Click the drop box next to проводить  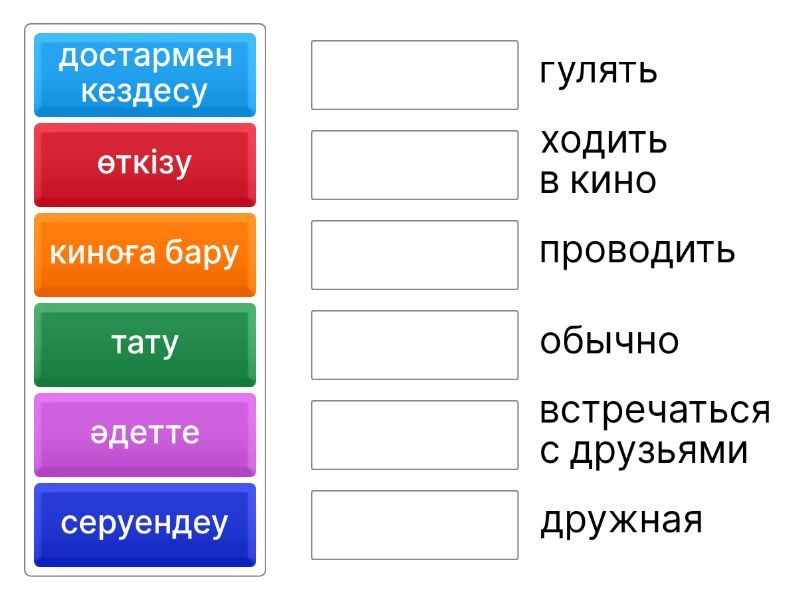[414, 255]
